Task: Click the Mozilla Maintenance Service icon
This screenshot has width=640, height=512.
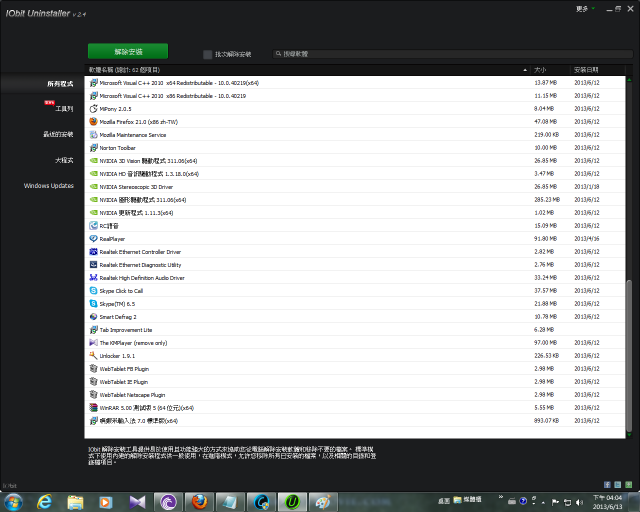Action: 93,135
